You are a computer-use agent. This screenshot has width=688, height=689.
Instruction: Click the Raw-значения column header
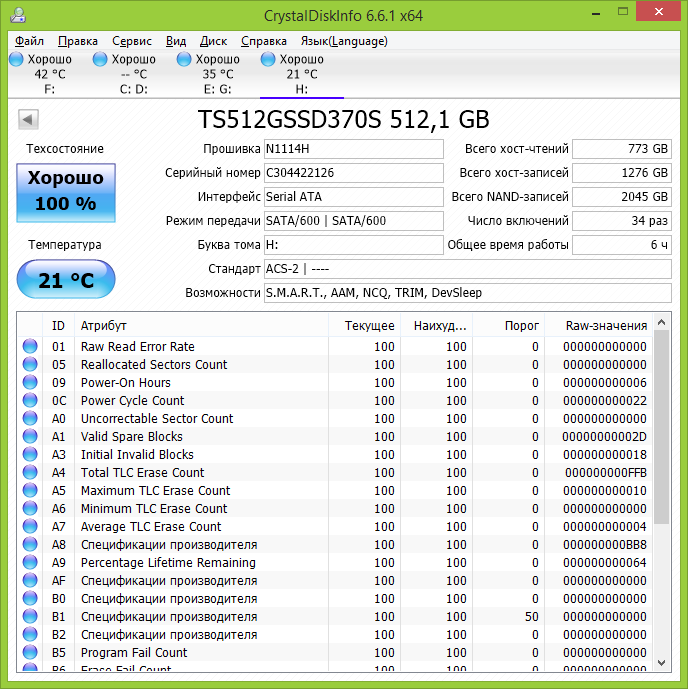tap(598, 326)
